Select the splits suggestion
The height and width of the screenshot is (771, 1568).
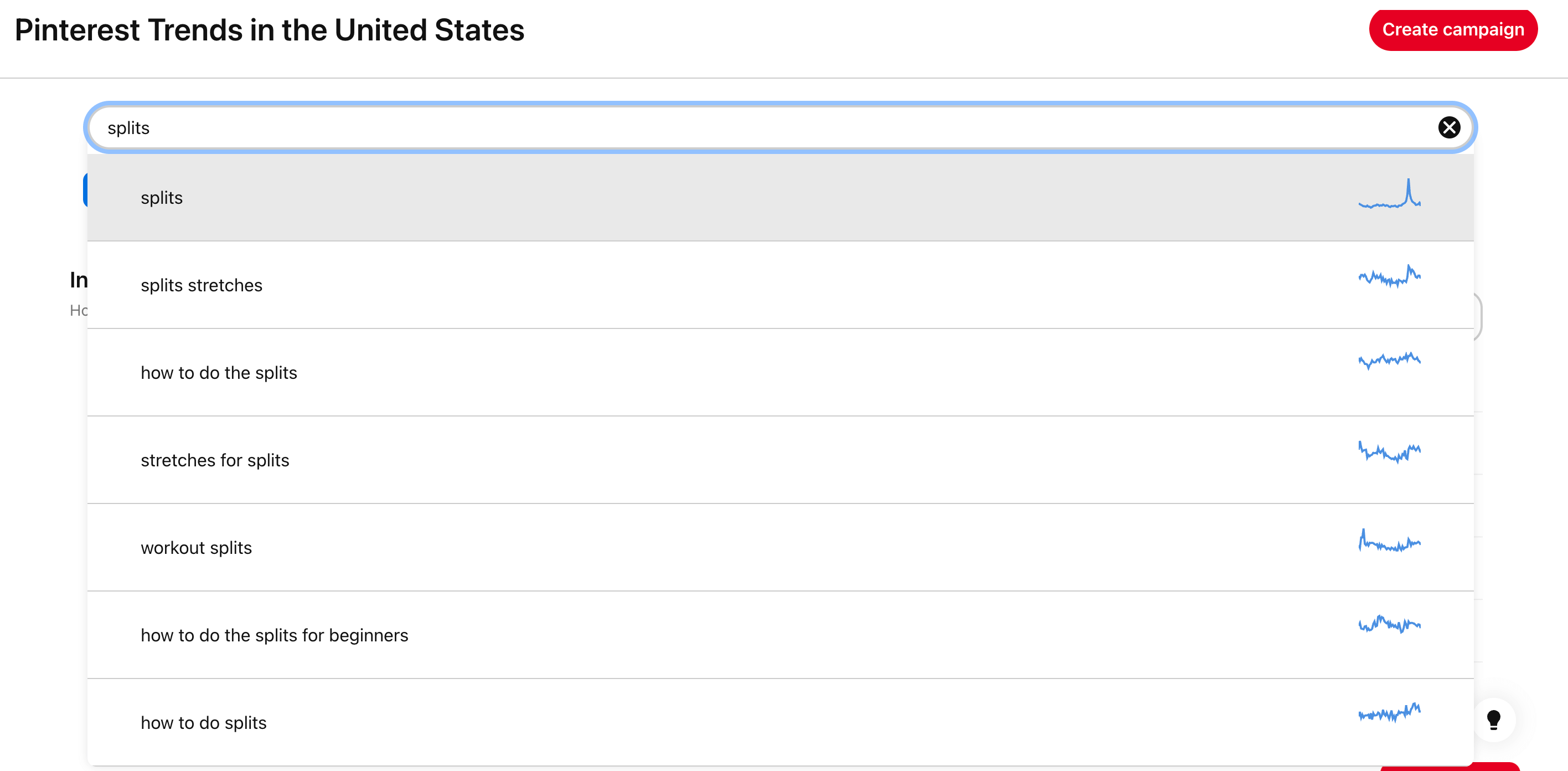780,197
